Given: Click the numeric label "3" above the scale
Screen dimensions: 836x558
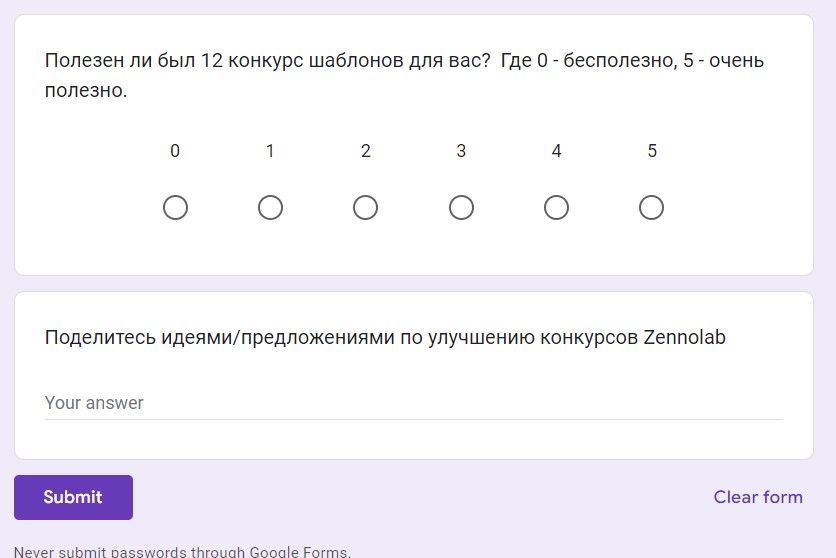Looking at the screenshot, I should tap(461, 151).
